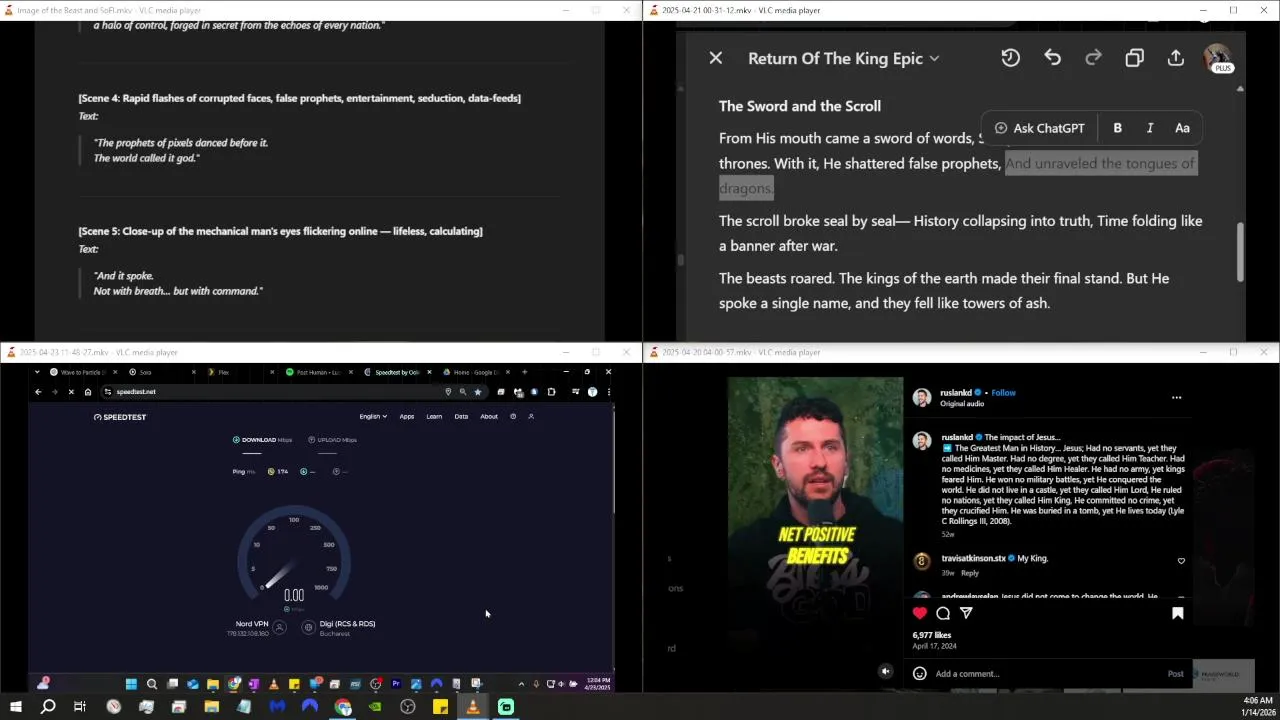
Task: Go to browser home page icon
Action: 88,392
